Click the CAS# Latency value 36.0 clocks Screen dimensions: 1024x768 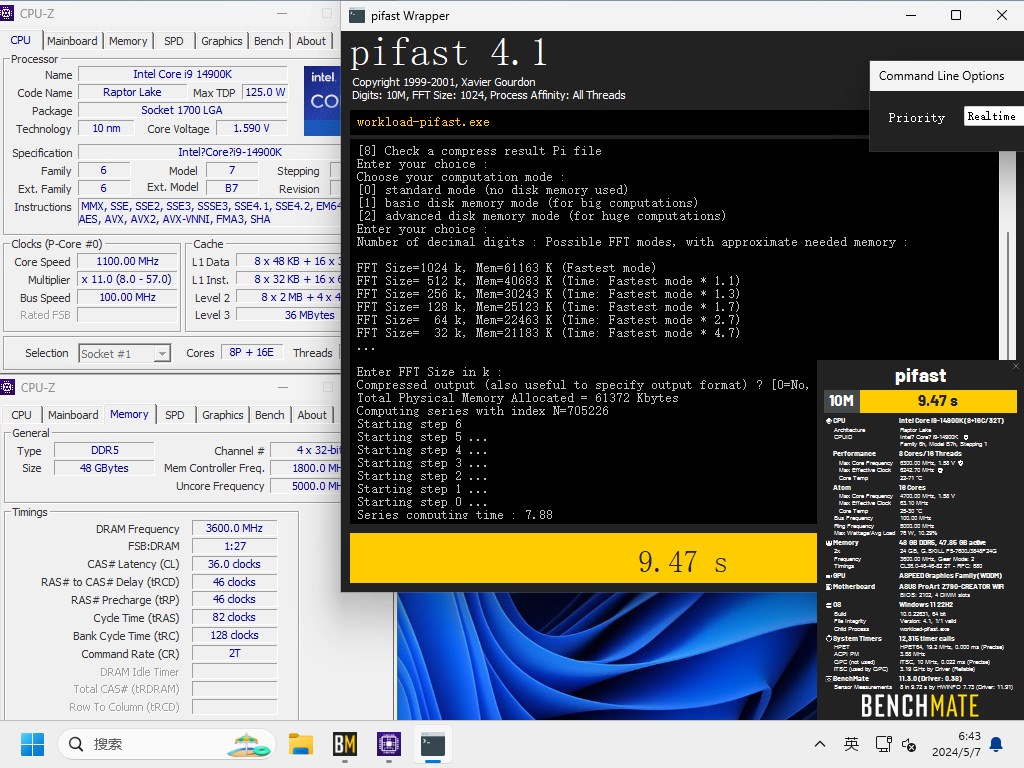click(x=234, y=564)
